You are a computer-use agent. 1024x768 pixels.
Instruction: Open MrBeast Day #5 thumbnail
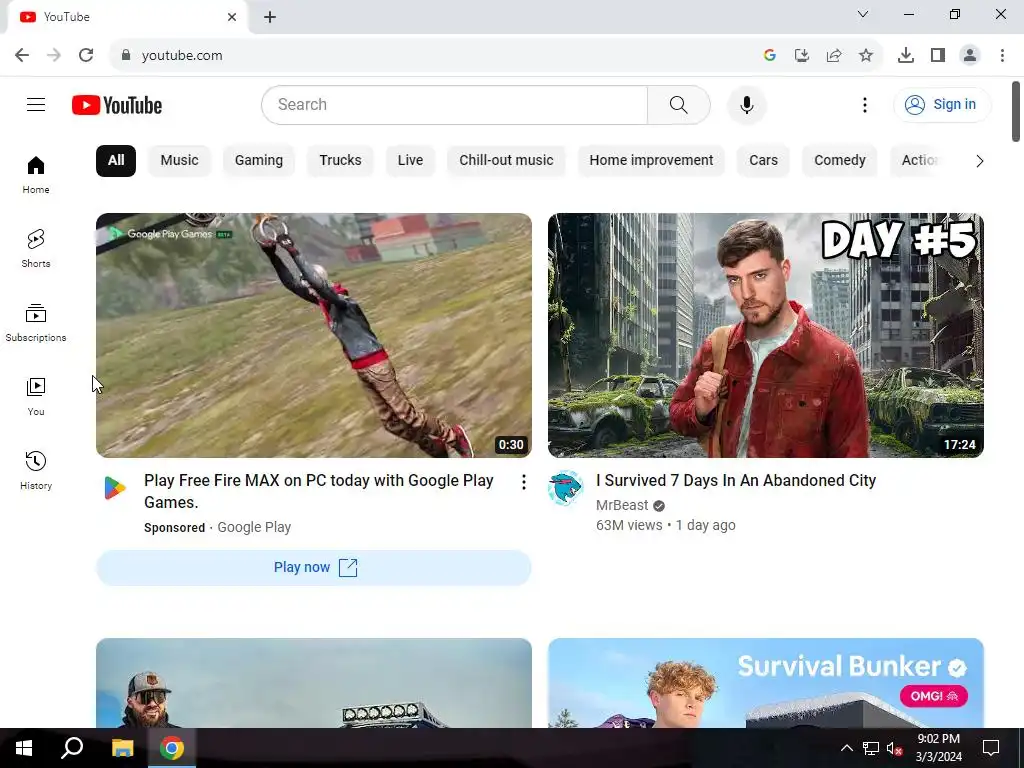[765, 335]
